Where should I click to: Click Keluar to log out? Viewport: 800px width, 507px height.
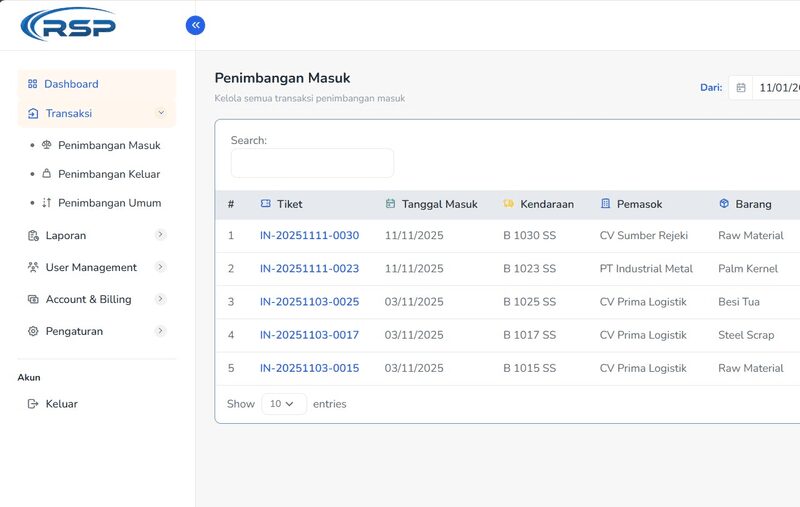[61, 404]
